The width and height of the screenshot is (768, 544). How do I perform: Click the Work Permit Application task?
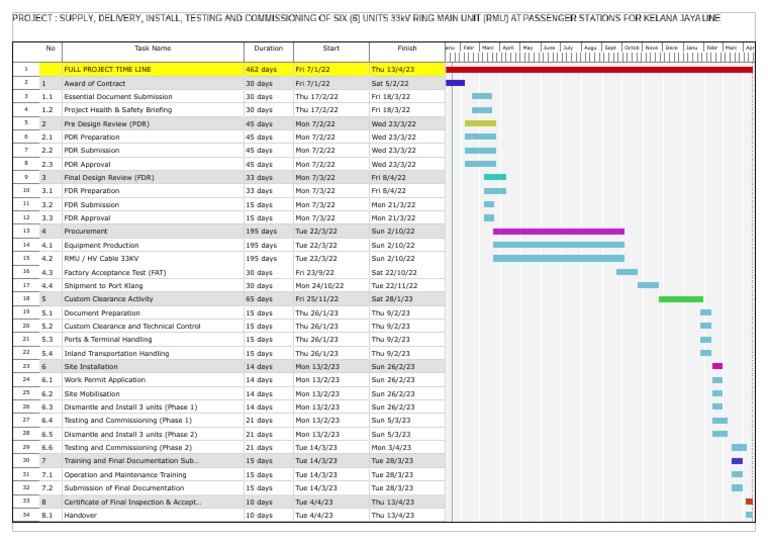coord(104,380)
